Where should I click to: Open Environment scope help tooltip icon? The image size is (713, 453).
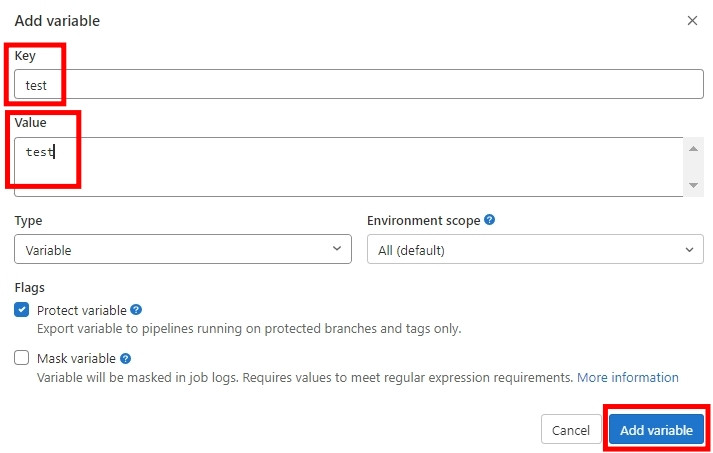(x=490, y=220)
